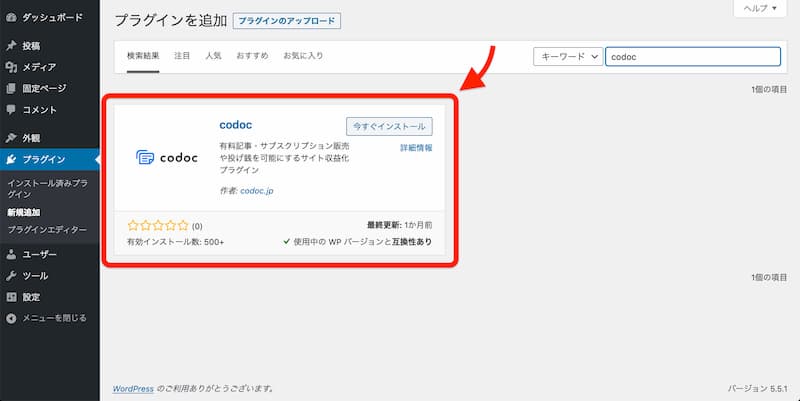Image resolution: width=800 pixels, height=401 pixels.
Task: Click the compatibility checkmark icon
Action: click(287, 241)
